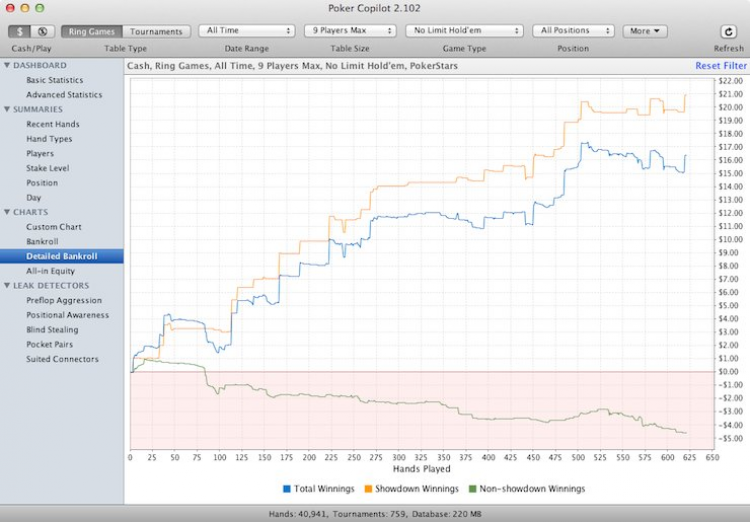Select Recent Hands in the sidebar

pyautogui.click(x=53, y=124)
